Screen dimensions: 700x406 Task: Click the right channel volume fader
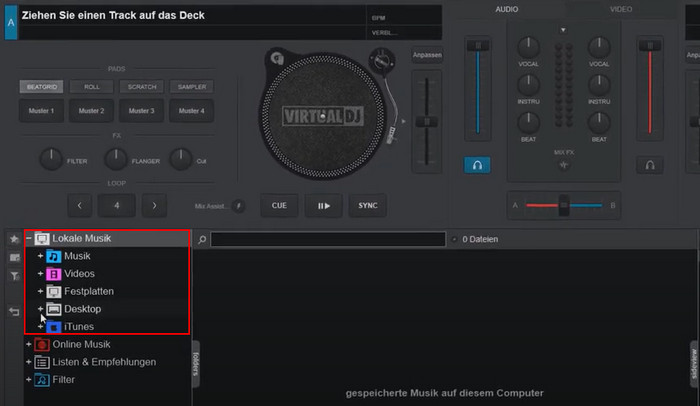coord(650,46)
